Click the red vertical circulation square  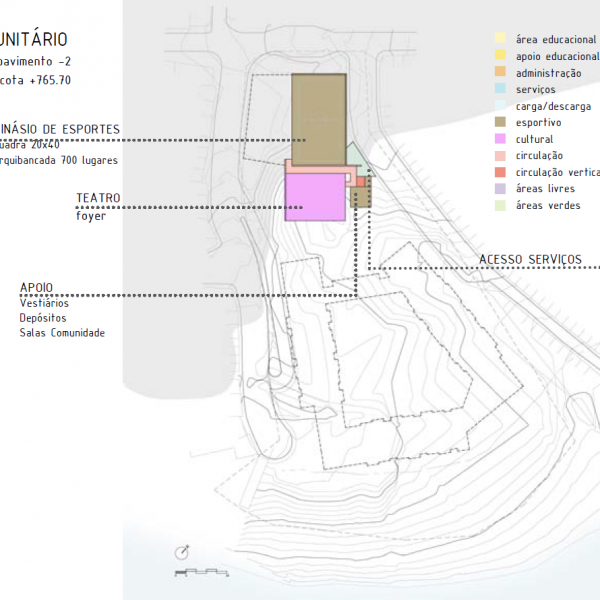[x=361, y=181]
